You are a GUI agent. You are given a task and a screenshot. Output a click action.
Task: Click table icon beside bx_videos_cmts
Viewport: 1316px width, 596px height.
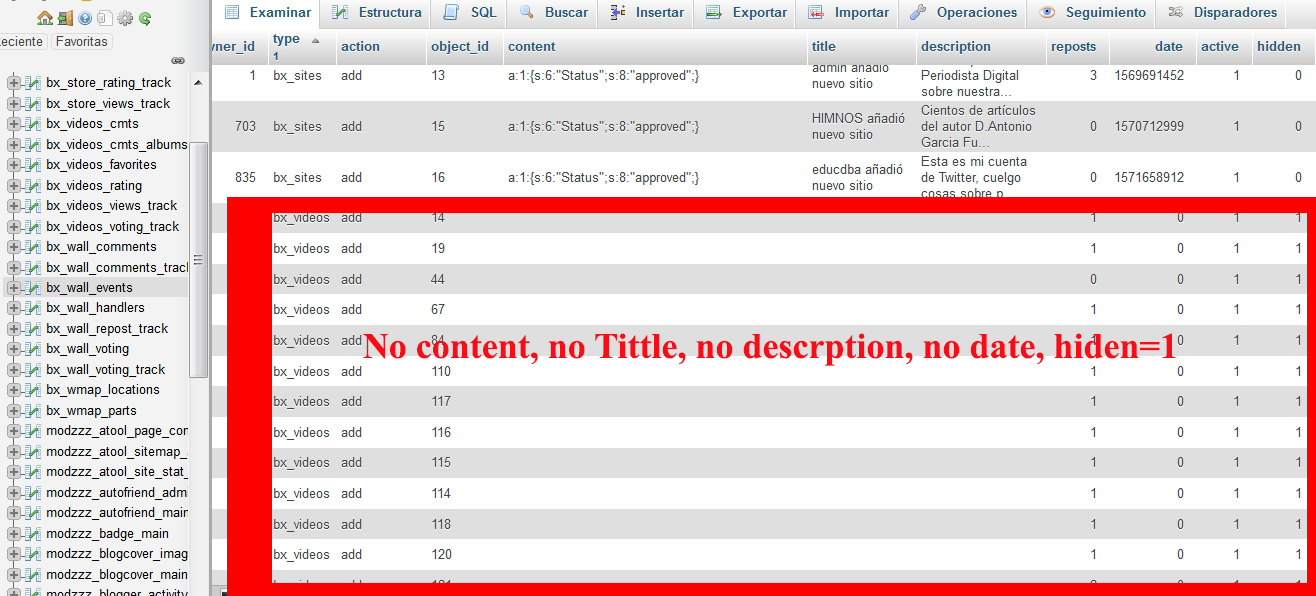pos(33,124)
